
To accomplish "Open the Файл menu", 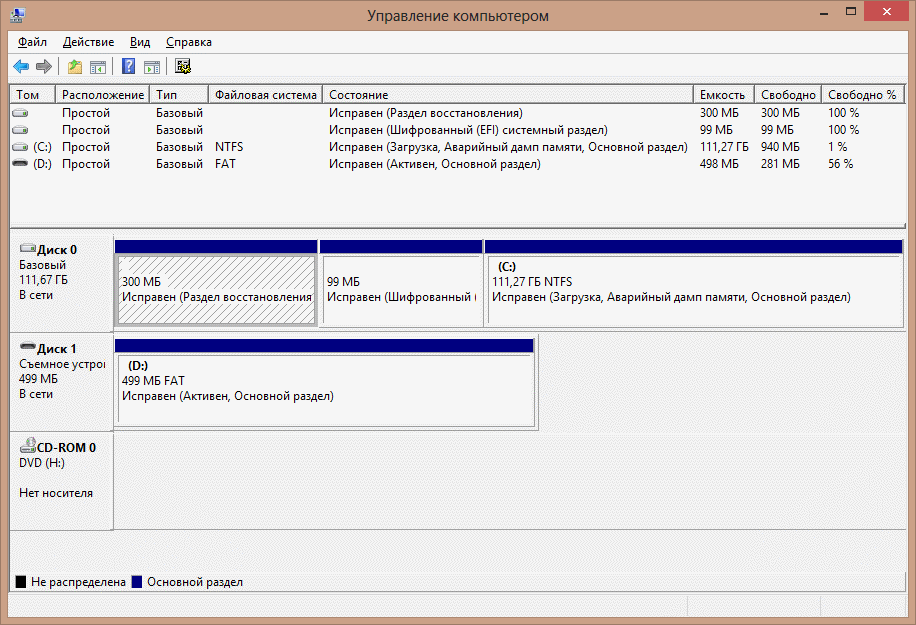I will [x=32, y=42].
